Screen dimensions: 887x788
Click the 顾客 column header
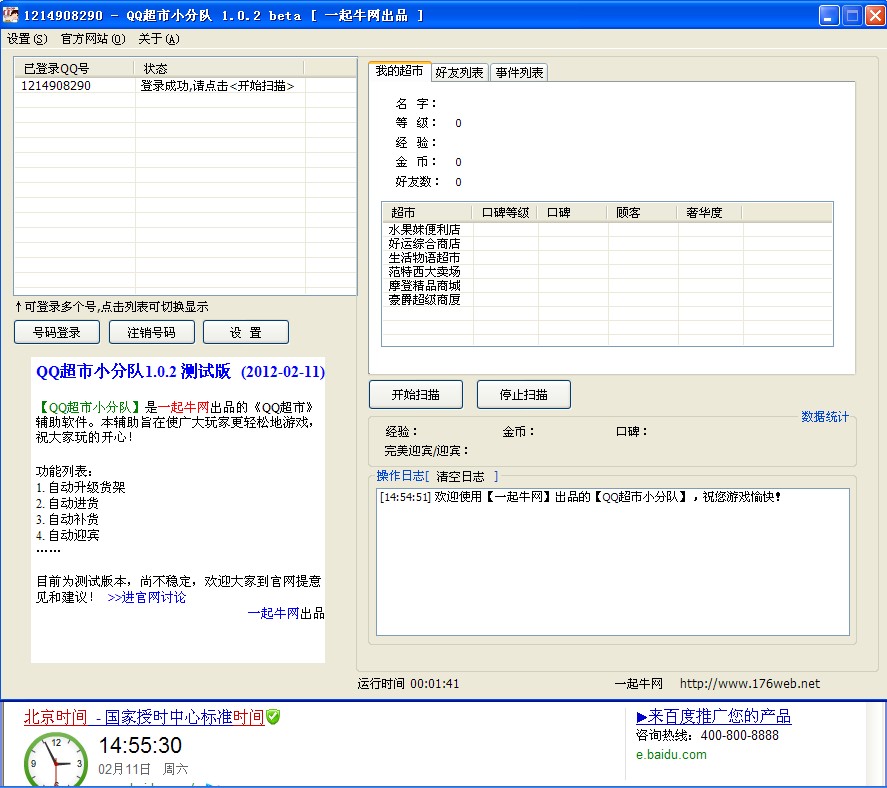642,213
